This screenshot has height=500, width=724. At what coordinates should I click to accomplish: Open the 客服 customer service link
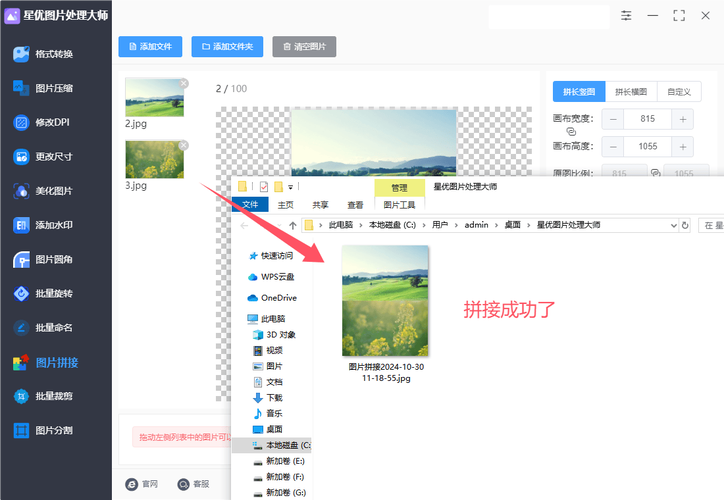coord(193,484)
